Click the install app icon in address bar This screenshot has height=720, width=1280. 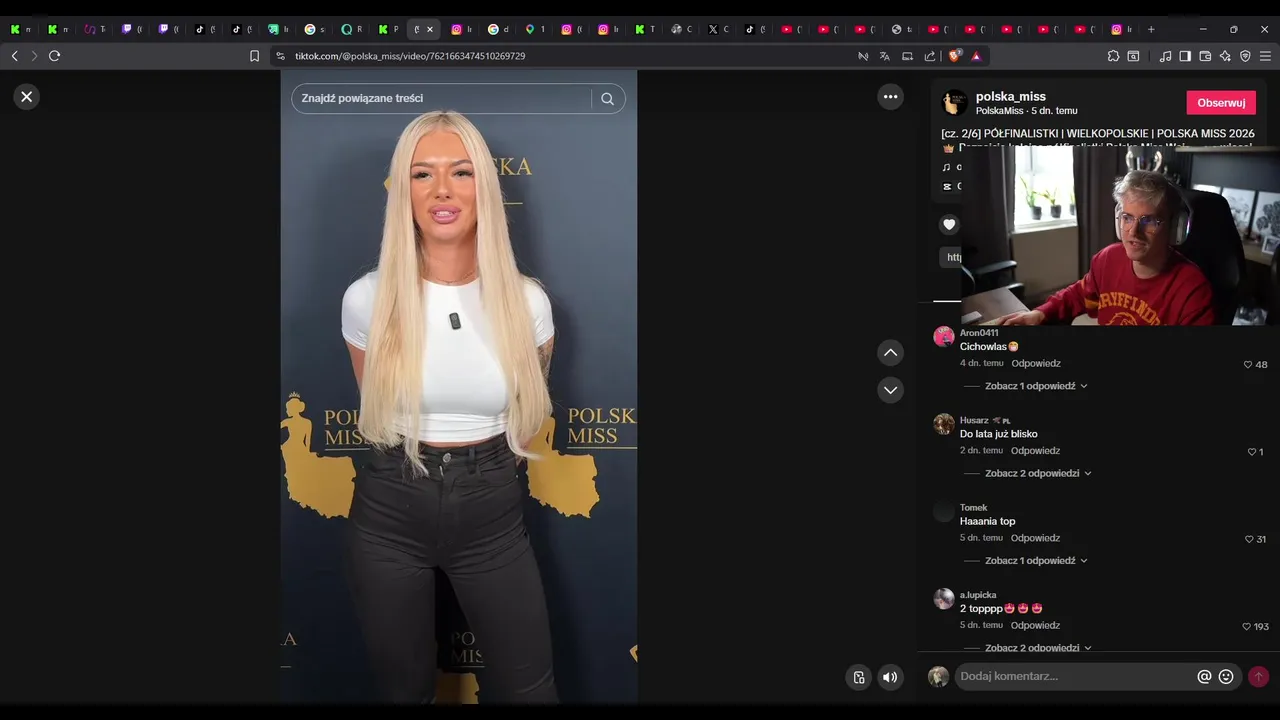click(x=907, y=56)
